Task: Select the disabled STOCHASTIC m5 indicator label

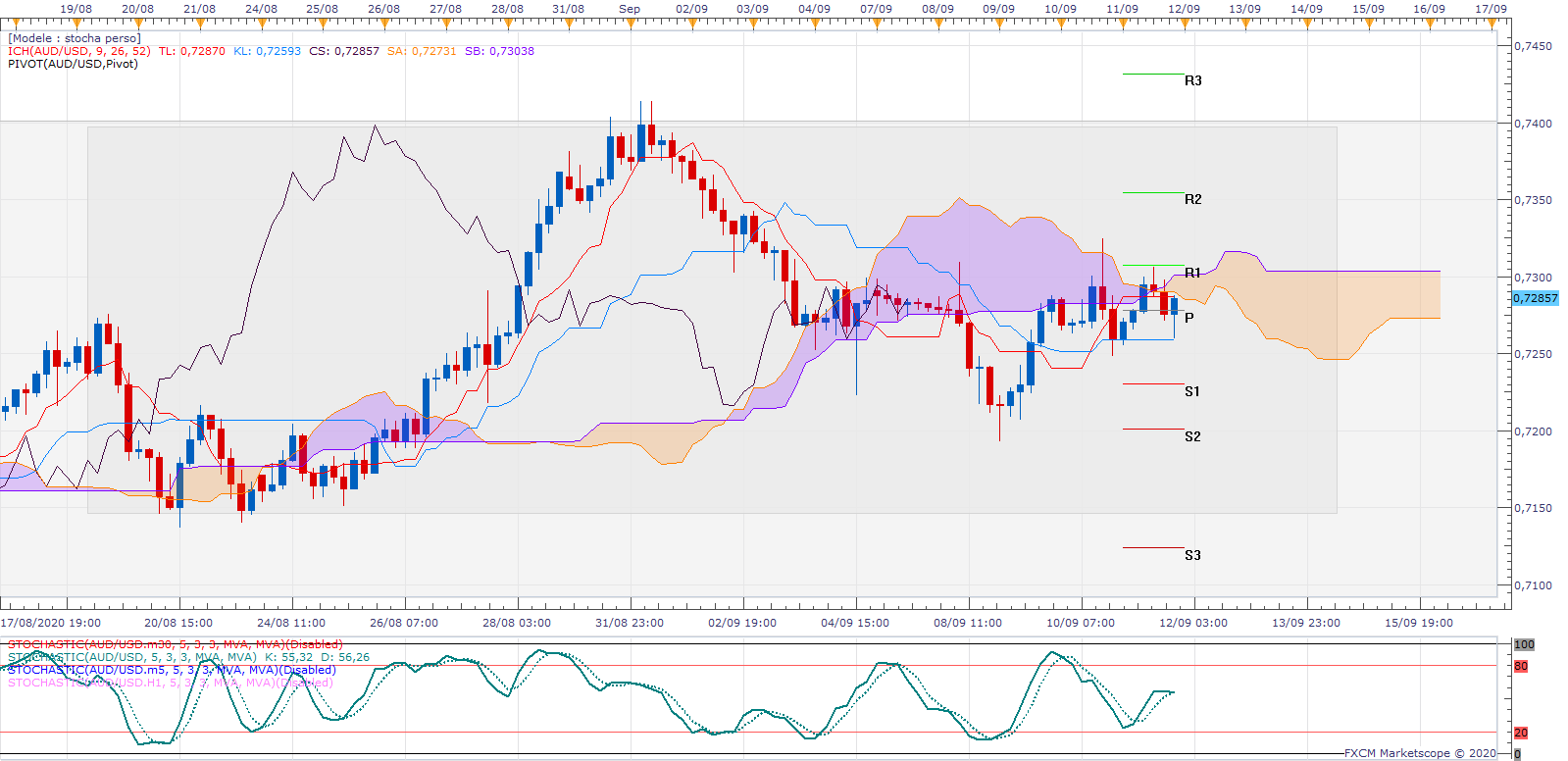Action: tap(172, 670)
